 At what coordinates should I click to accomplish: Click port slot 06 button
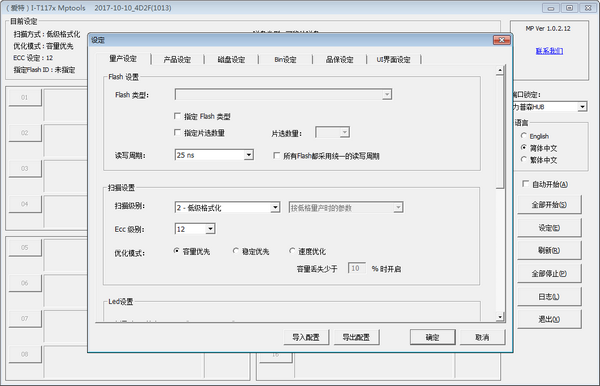click(25, 283)
